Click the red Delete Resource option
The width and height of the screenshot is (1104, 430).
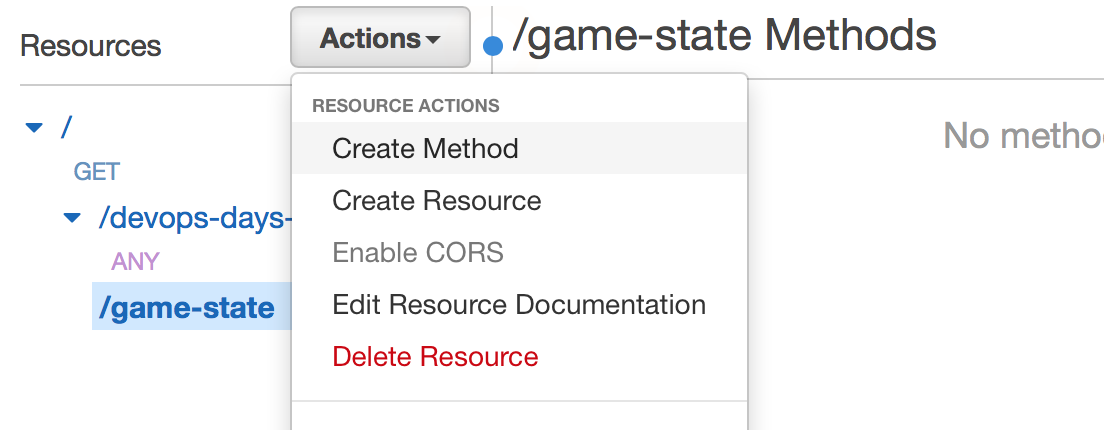pyautogui.click(x=519, y=357)
